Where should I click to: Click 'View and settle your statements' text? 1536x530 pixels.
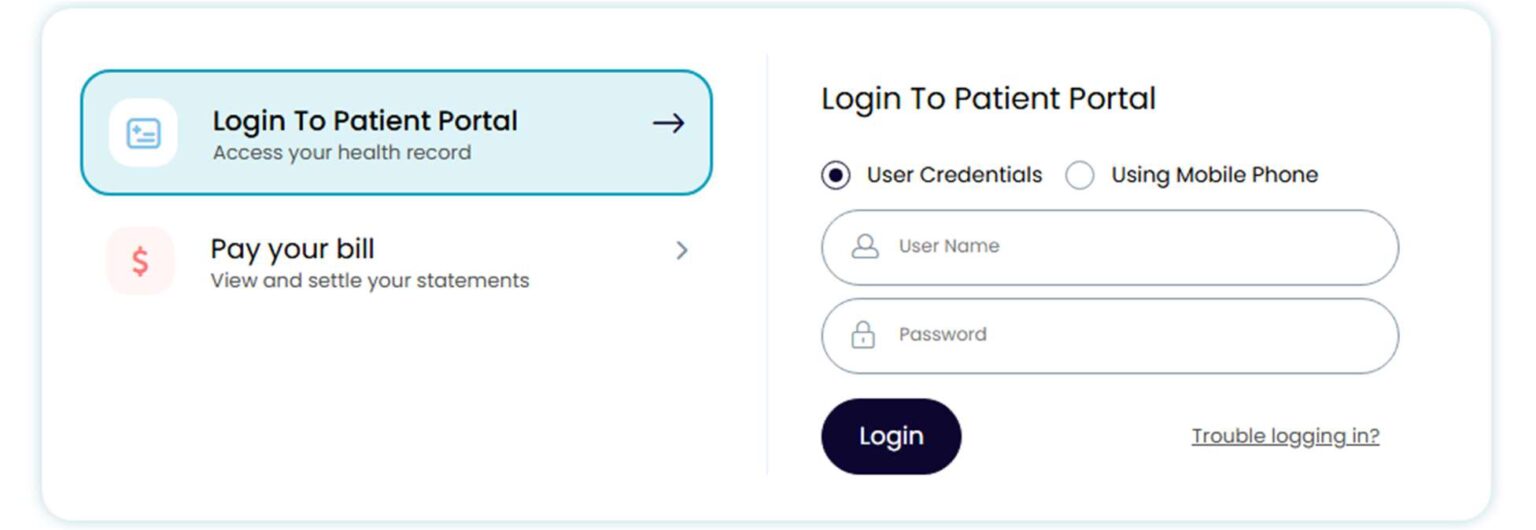coord(369,281)
